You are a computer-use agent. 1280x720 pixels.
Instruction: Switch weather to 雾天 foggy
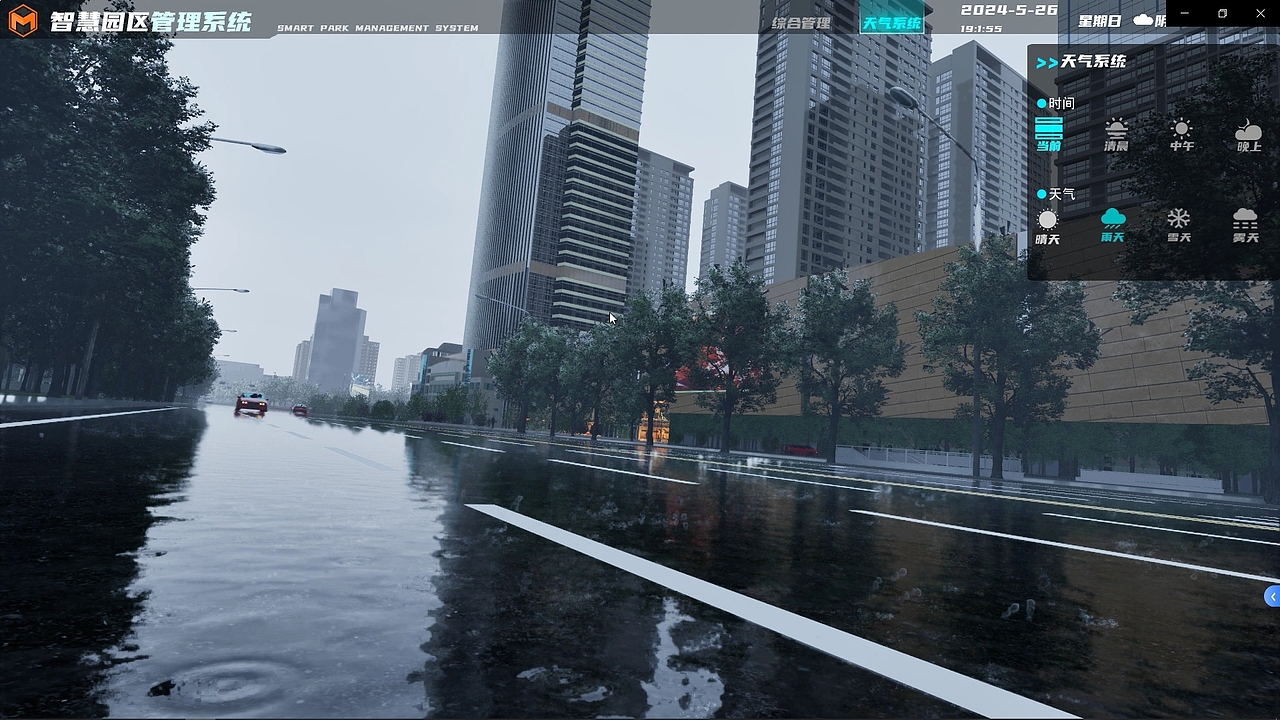pos(1245,227)
